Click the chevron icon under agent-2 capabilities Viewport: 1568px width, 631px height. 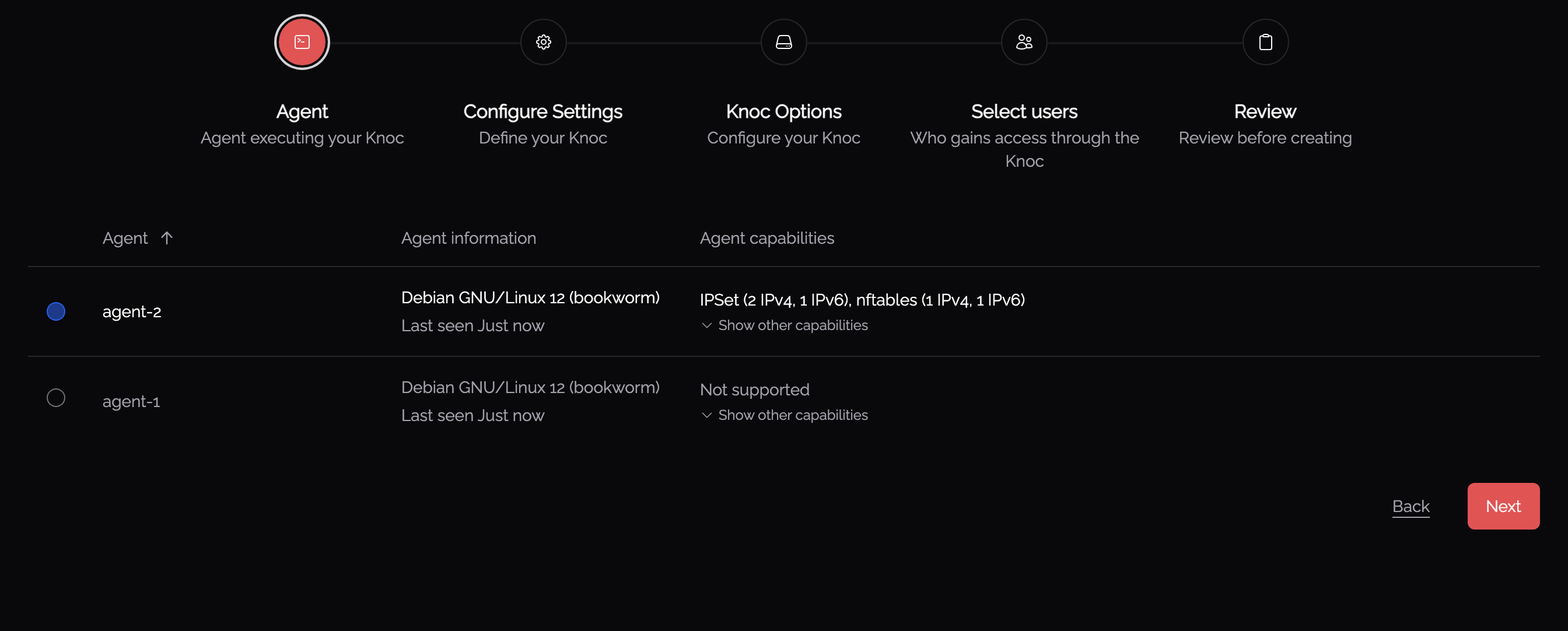(706, 325)
